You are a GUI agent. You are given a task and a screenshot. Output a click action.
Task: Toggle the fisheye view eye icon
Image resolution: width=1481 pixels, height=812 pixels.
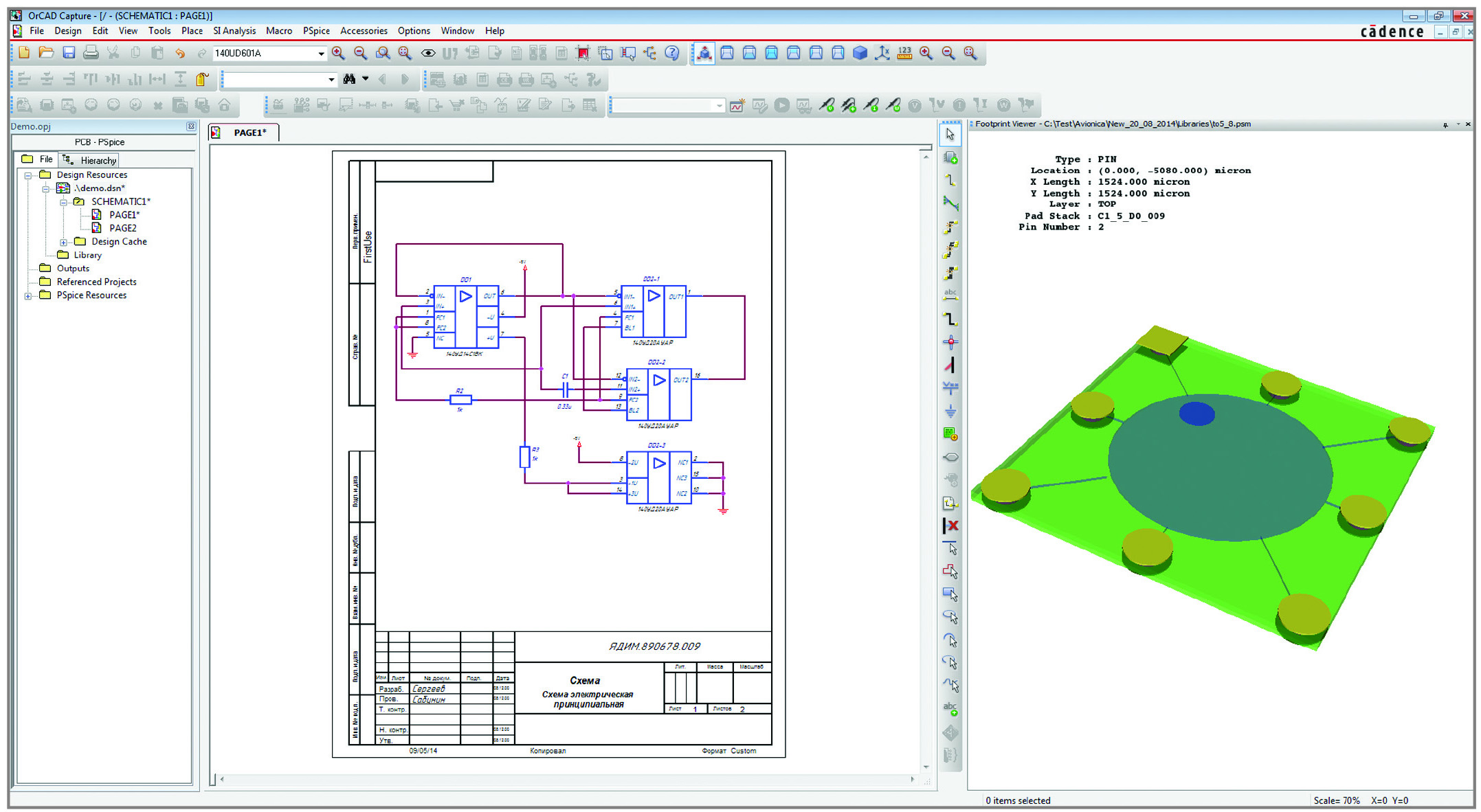(427, 53)
